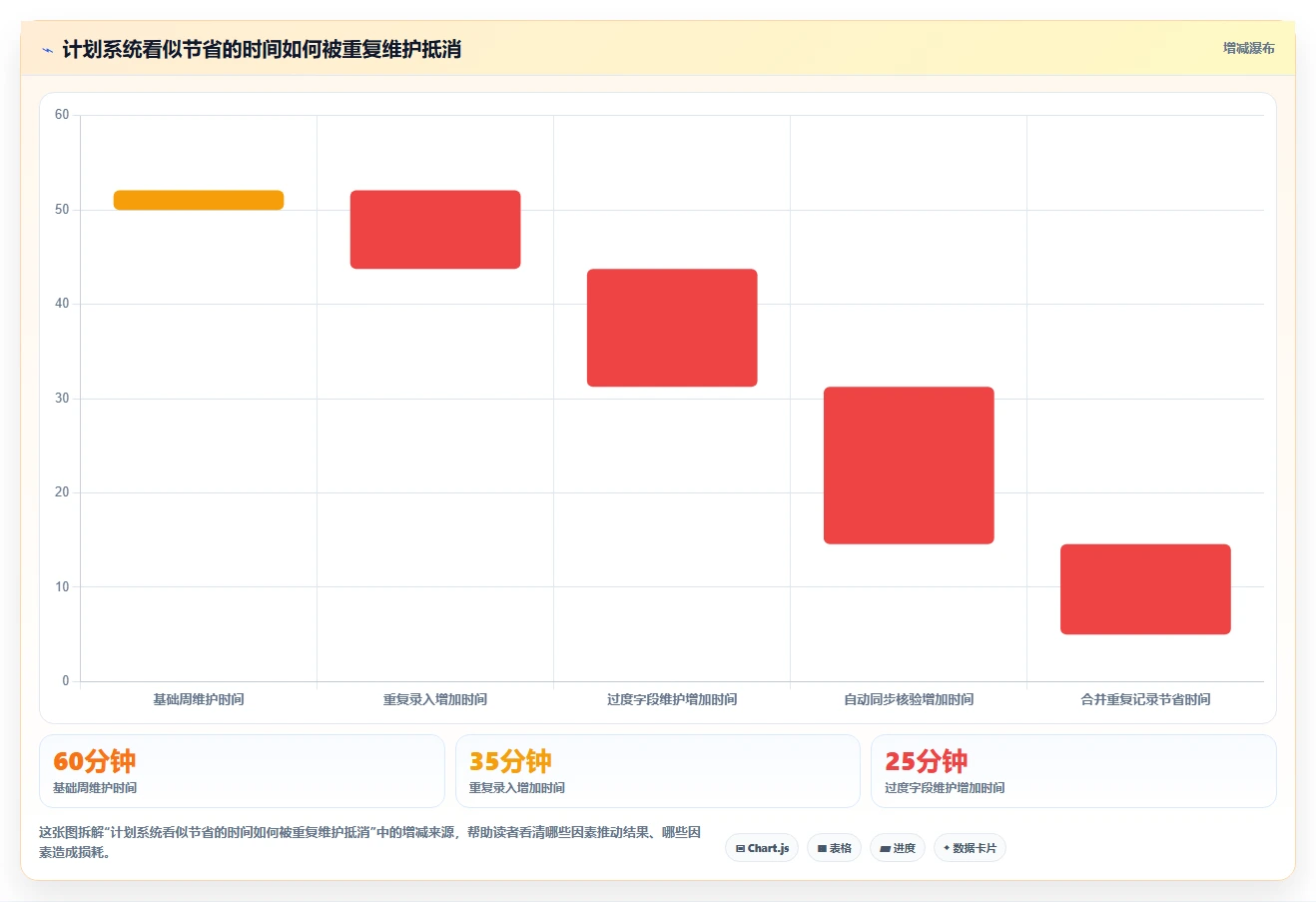The height and width of the screenshot is (902, 1316).
Task: Click x-axis label 合并重复记录节省时间
Action: pyautogui.click(x=1145, y=699)
